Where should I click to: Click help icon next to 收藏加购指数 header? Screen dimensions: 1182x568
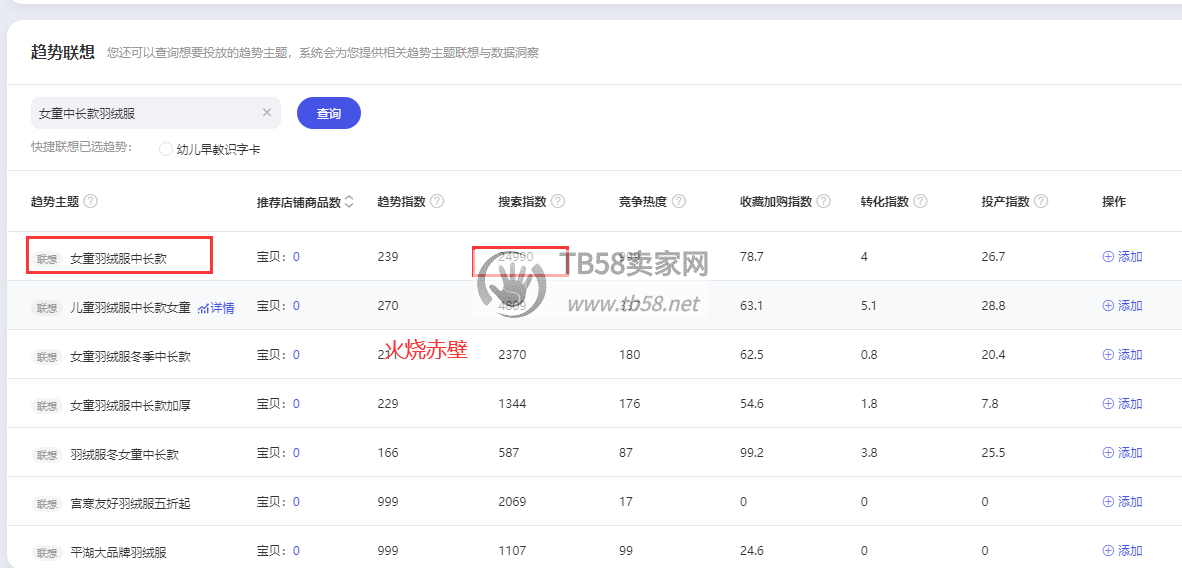pos(823,201)
